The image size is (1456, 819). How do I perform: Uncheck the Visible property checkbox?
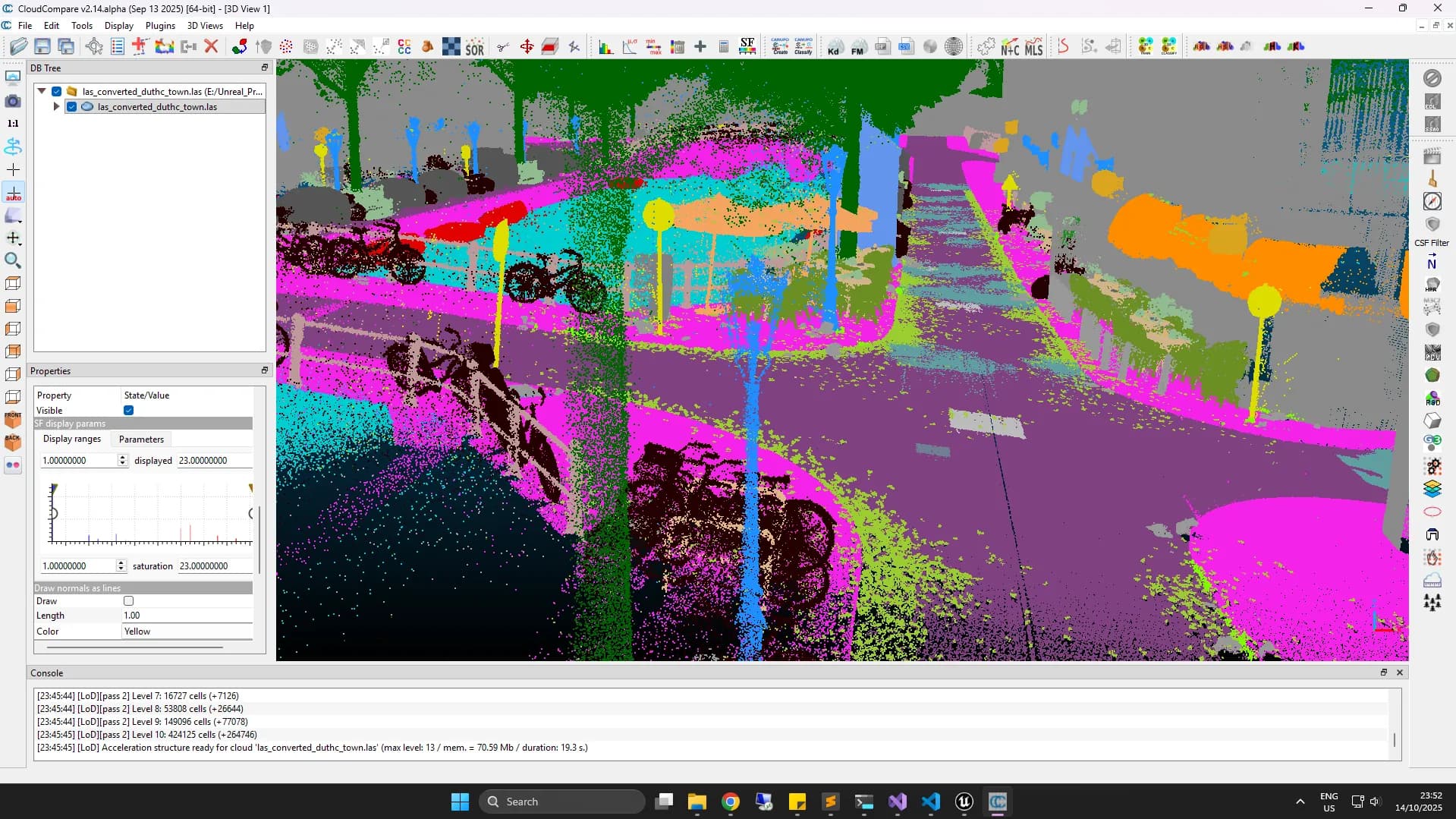129,411
